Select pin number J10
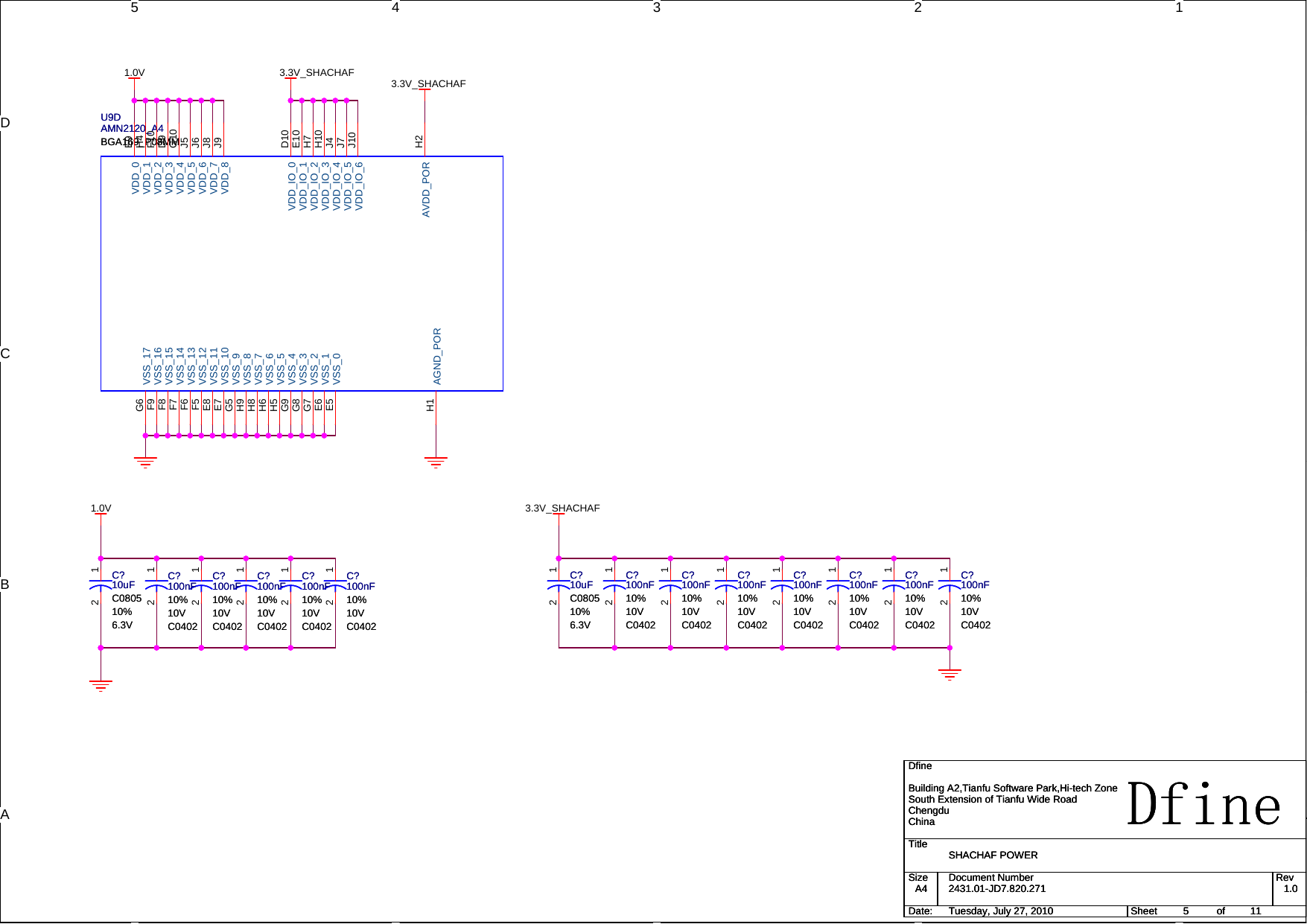Screen dimensions: 1307x924 click(352, 139)
